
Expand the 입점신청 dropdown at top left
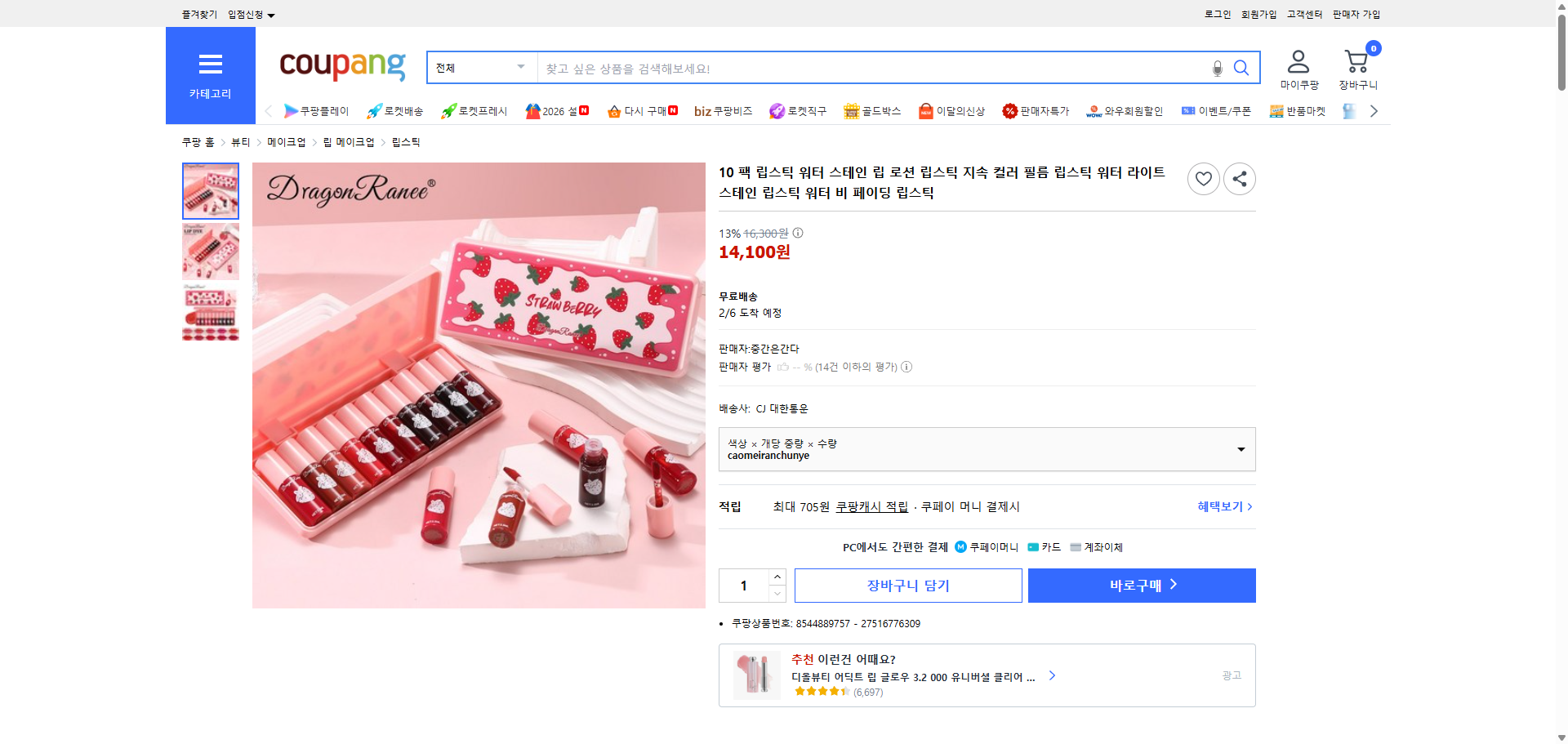click(249, 14)
